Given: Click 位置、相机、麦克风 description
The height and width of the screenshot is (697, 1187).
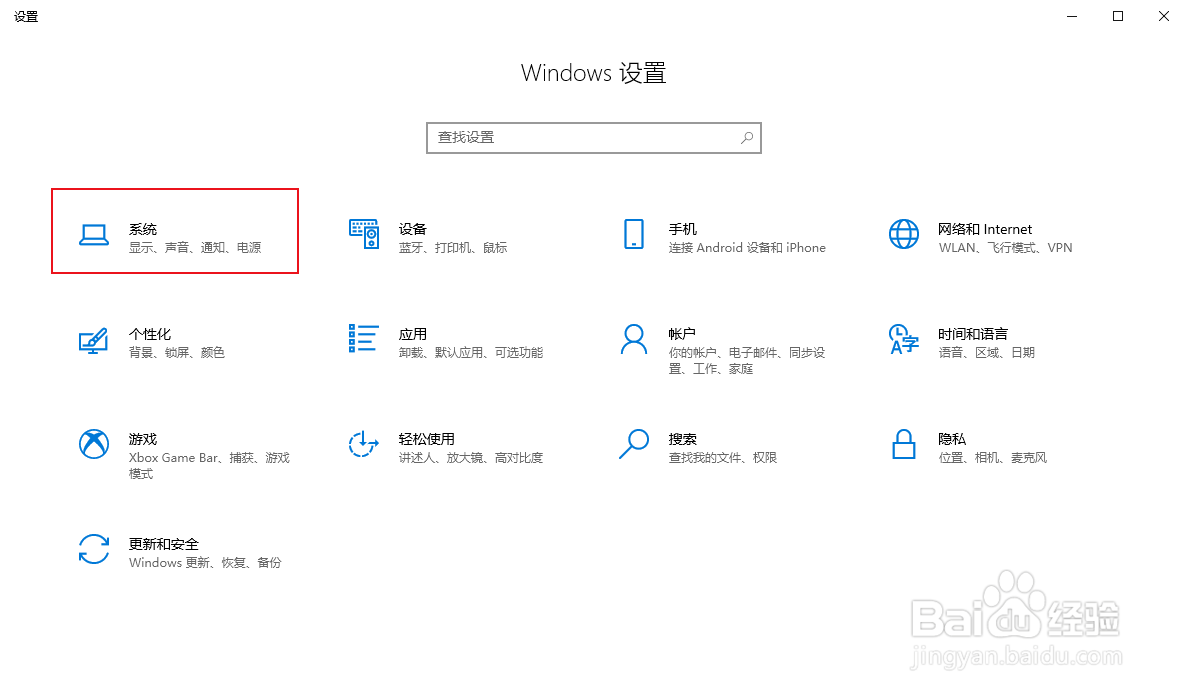Looking at the screenshot, I should [x=992, y=458].
